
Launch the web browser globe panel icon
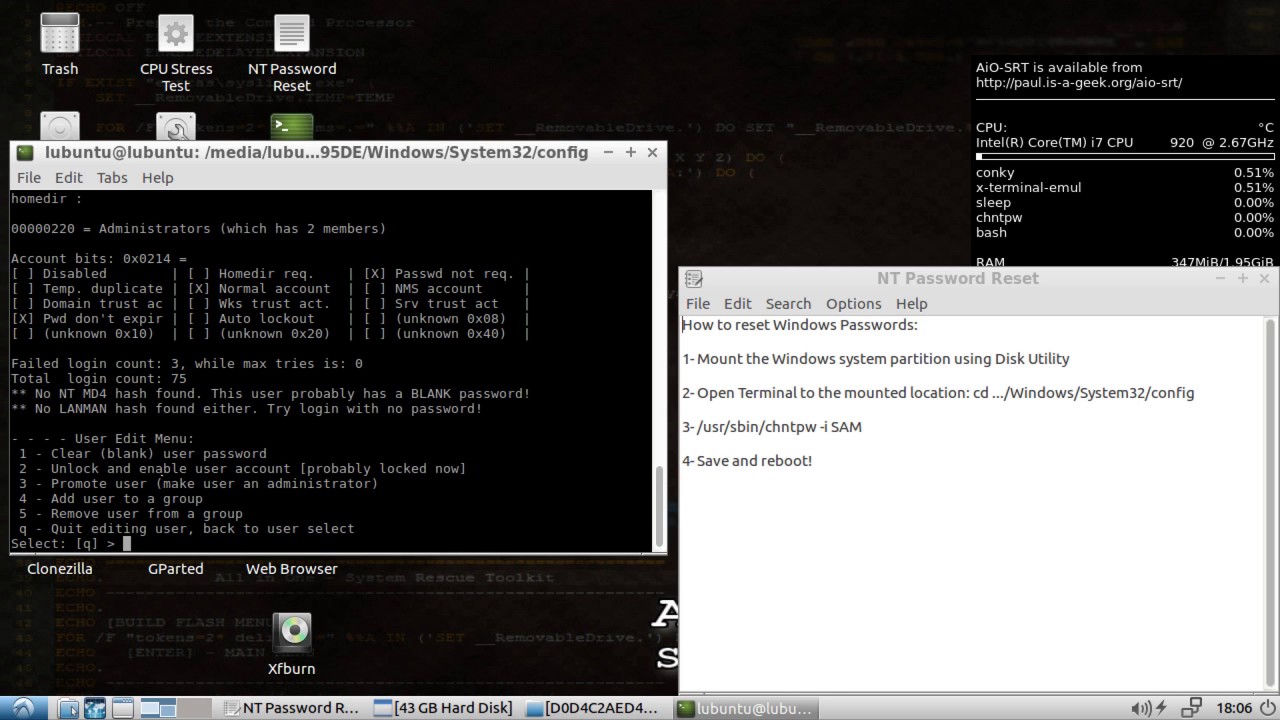click(95, 708)
